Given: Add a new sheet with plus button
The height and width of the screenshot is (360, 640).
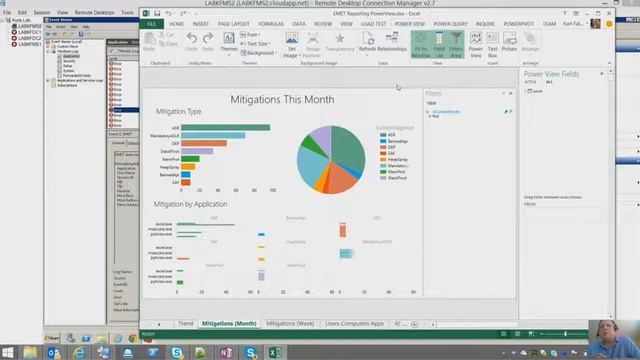Looking at the screenshot, I should pyautogui.click(x=414, y=324).
